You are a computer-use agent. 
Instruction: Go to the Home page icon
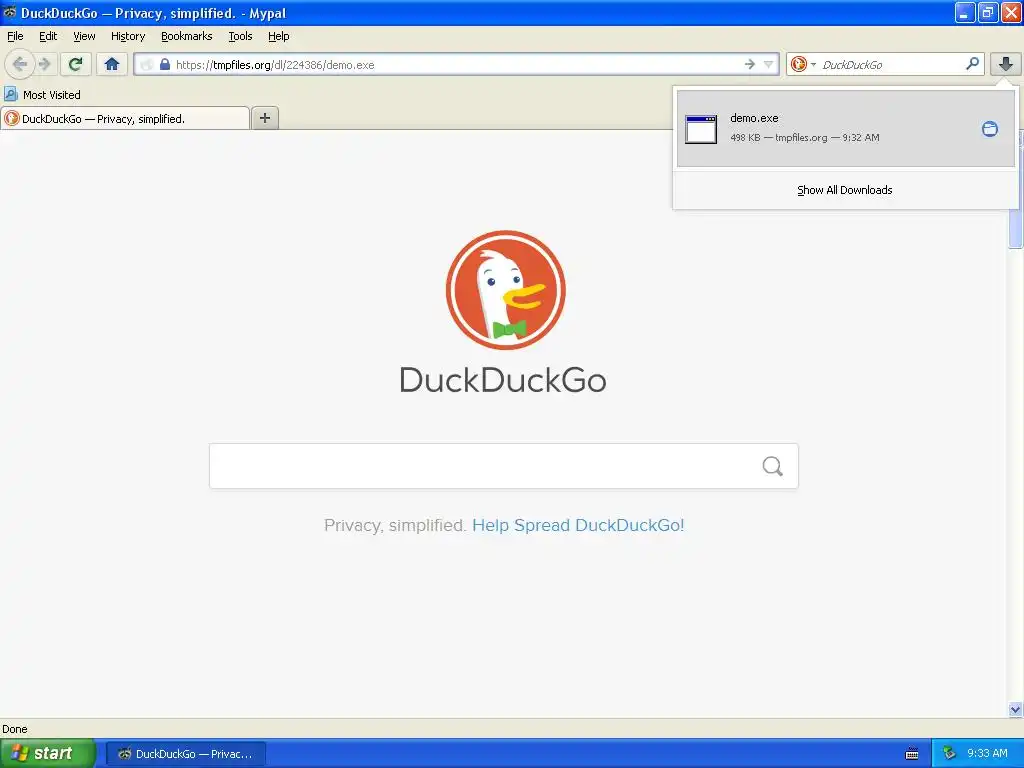point(112,64)
